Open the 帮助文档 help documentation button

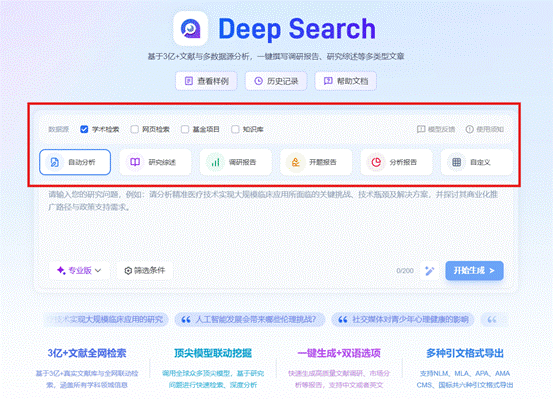(x=346, y=81)
